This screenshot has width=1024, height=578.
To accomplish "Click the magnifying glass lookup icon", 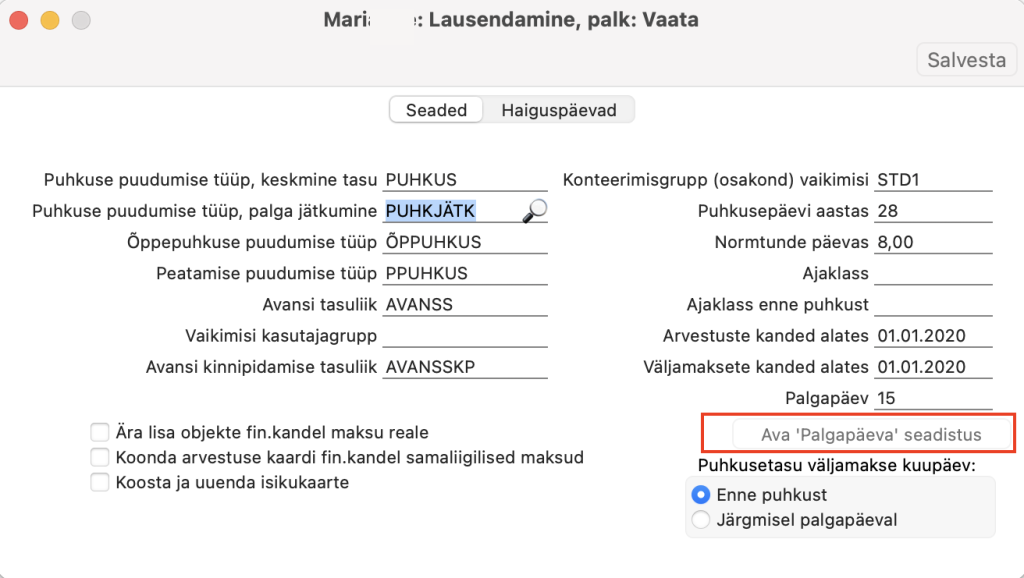I will [x=536, y=210].
